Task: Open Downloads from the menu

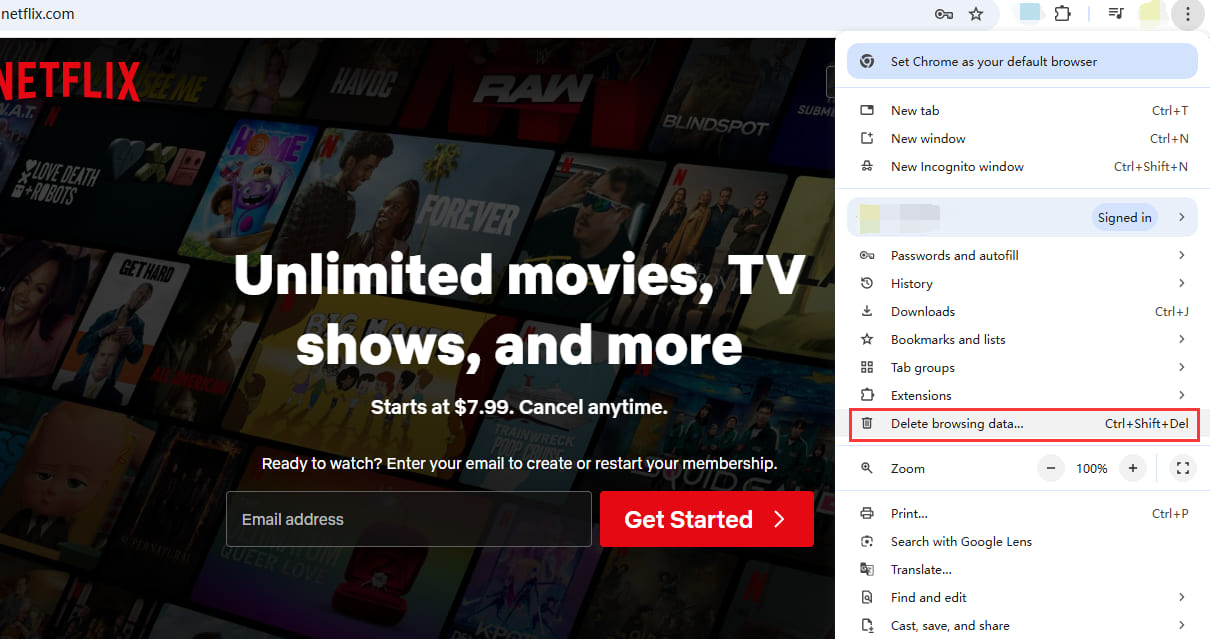Action: click(x=1022, y=312)
